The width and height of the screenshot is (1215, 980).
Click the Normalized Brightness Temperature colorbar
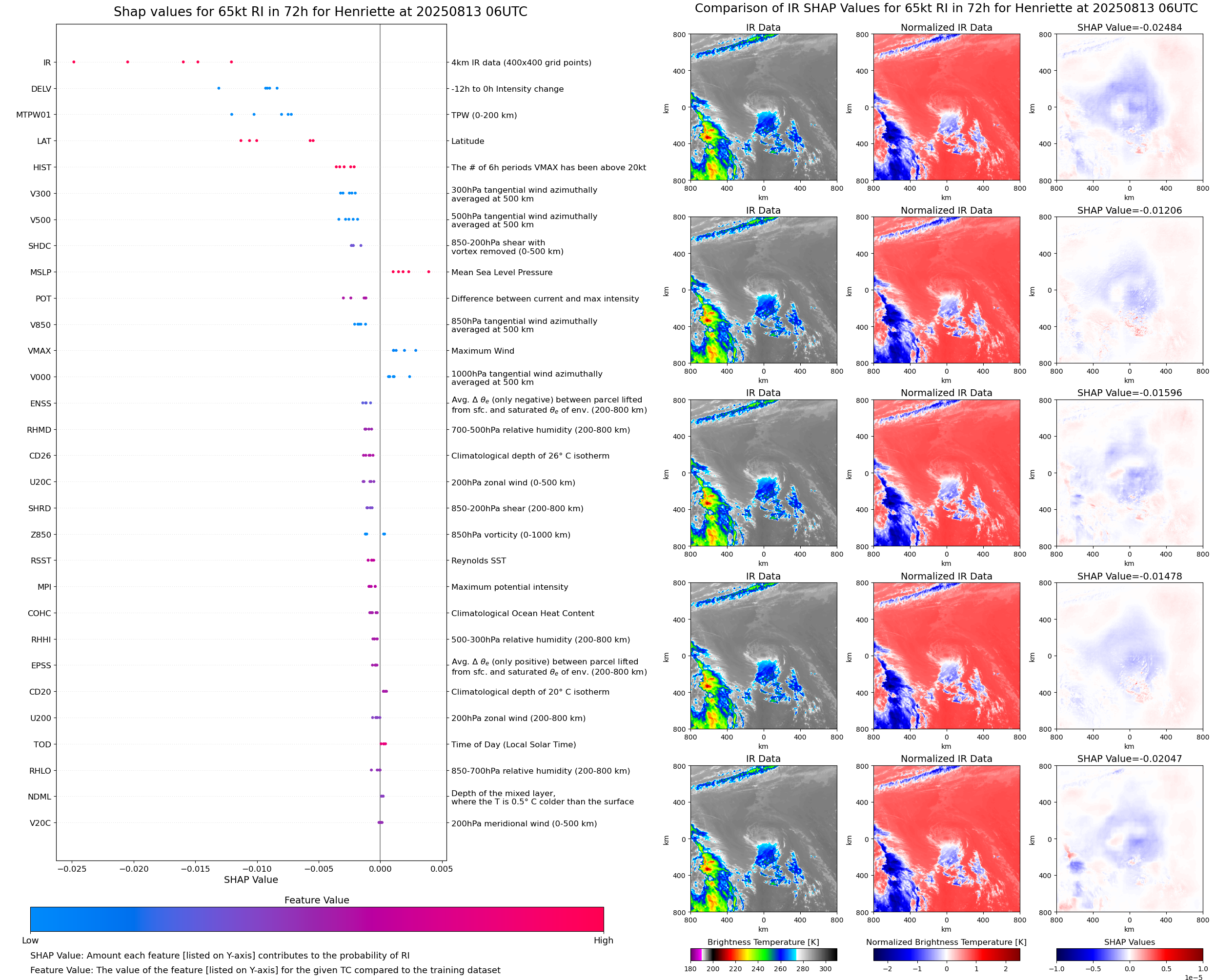point(946,954)
